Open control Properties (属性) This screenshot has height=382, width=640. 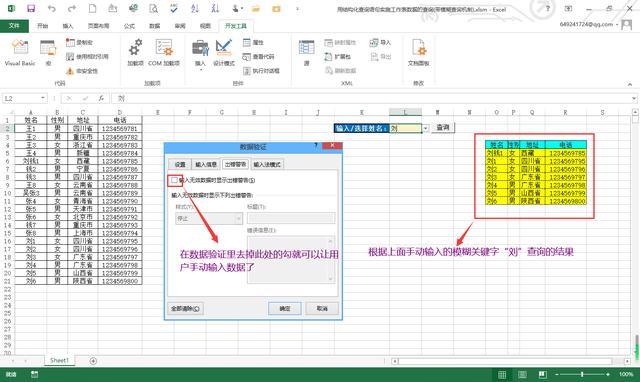253,42
